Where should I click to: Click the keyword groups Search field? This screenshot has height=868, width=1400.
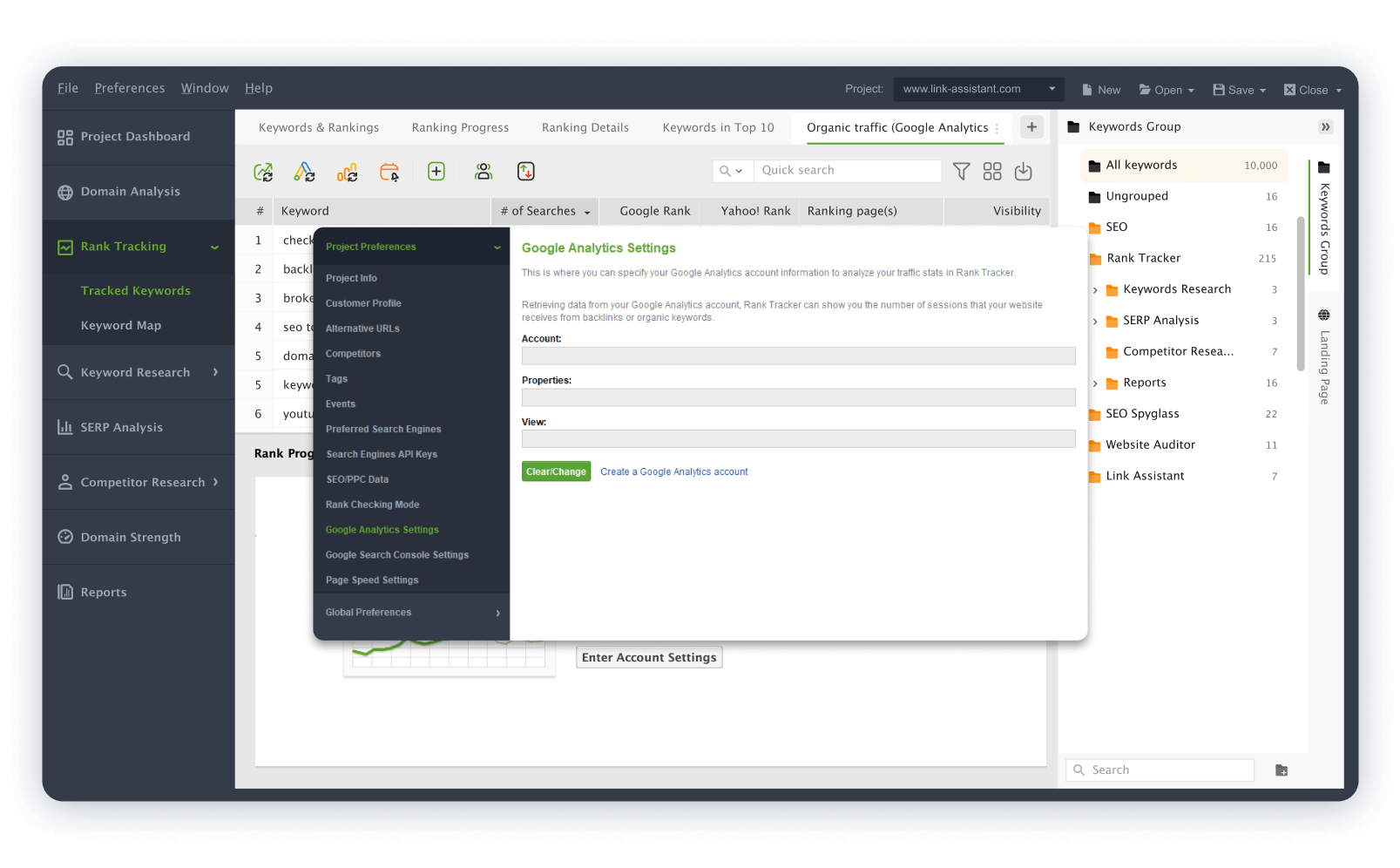[1160, 770]
